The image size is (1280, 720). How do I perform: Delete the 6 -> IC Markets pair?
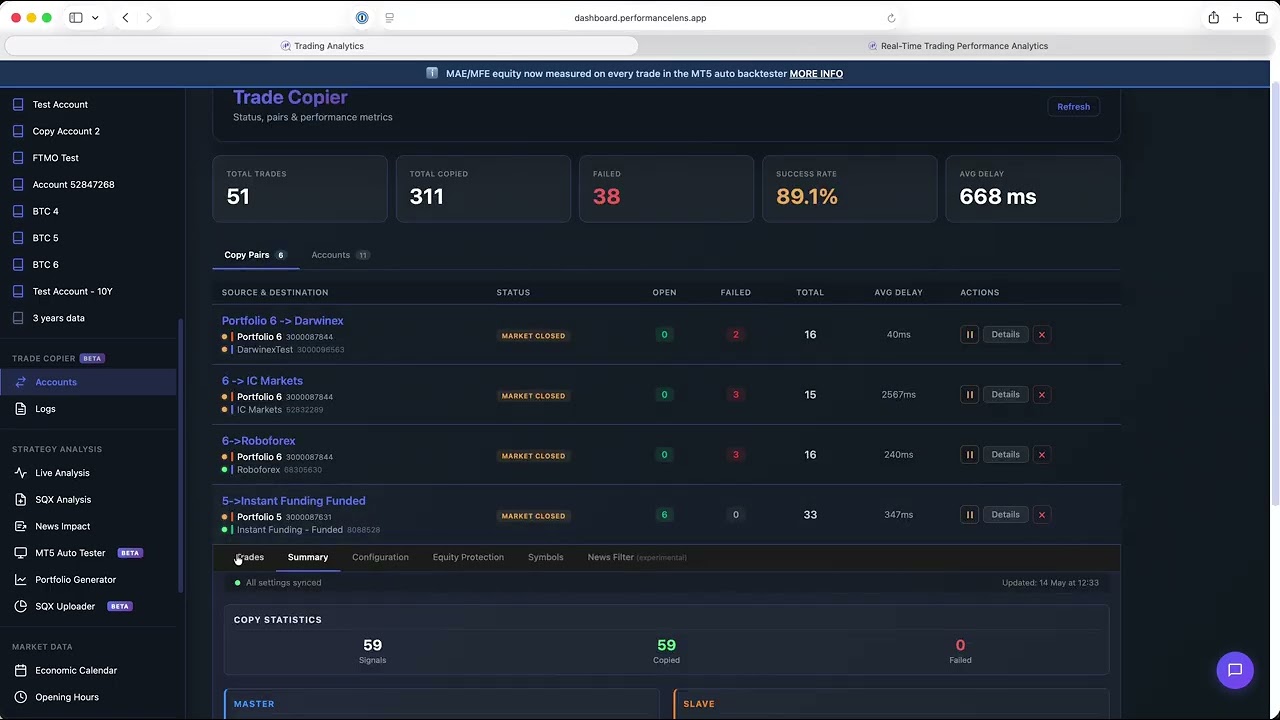pyautogui.click(x=1041, y=395)
